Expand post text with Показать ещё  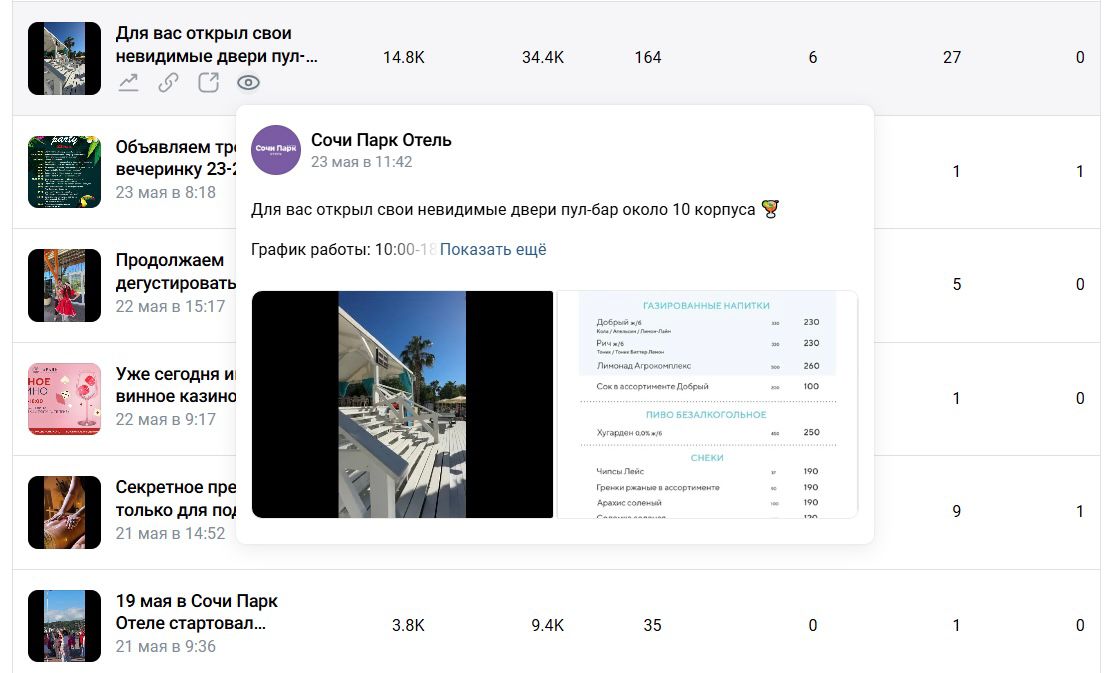[493, 249]
